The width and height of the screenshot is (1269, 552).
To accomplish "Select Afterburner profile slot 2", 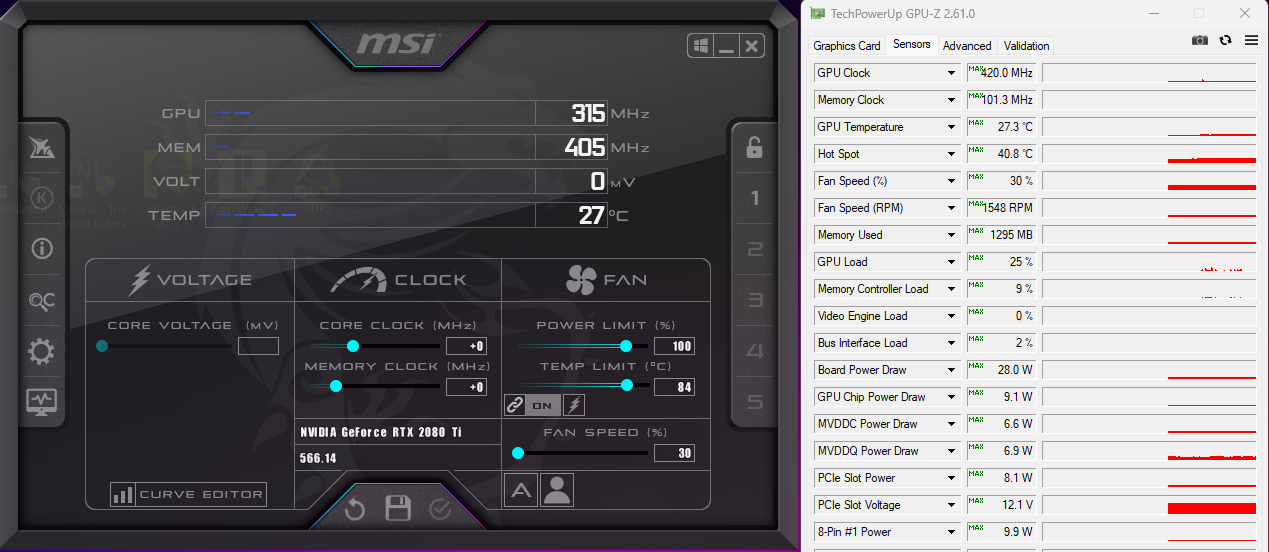I will click(x=755, y=249).
